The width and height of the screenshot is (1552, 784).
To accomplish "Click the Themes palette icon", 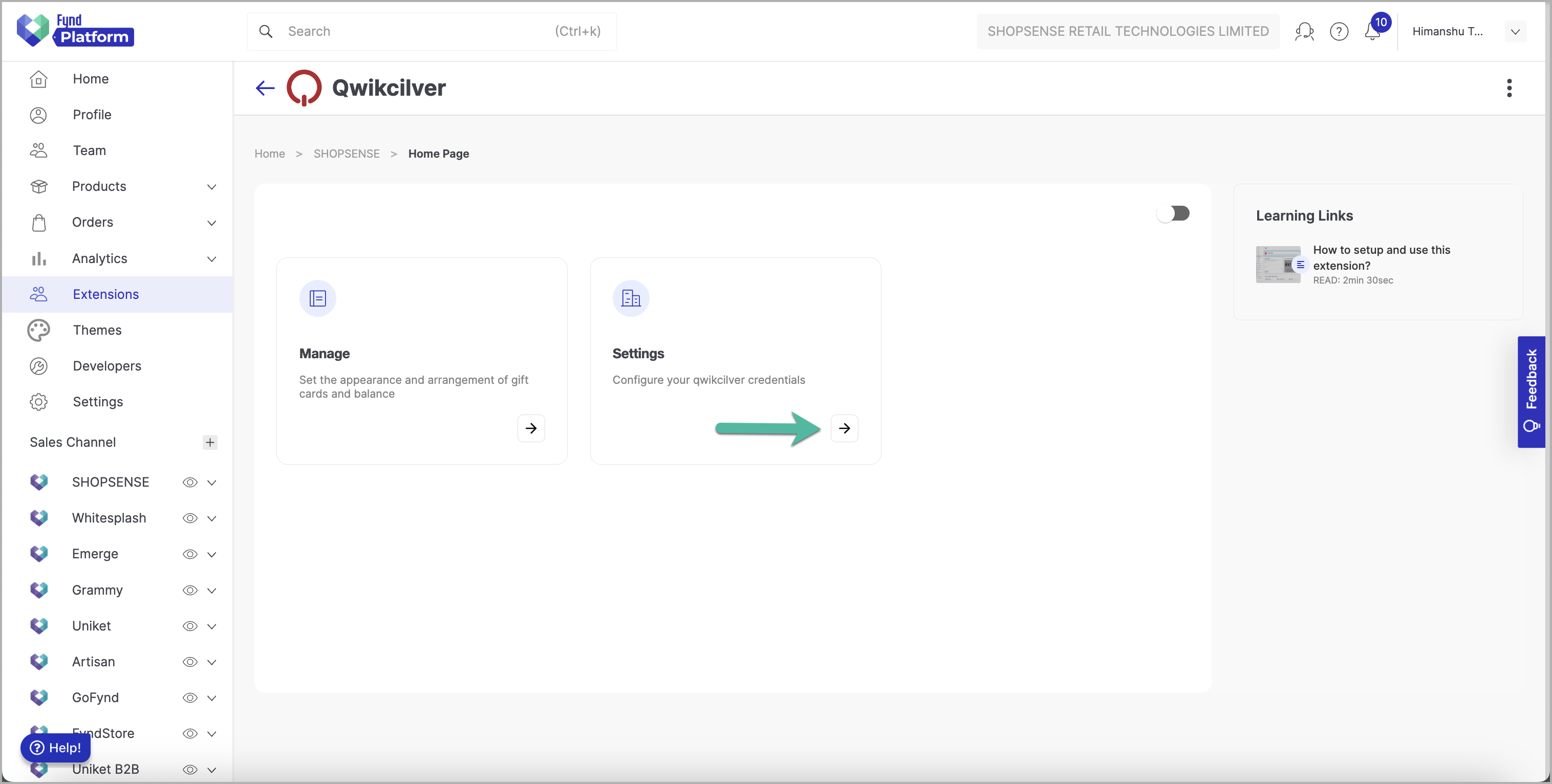I will pos(38,331).
